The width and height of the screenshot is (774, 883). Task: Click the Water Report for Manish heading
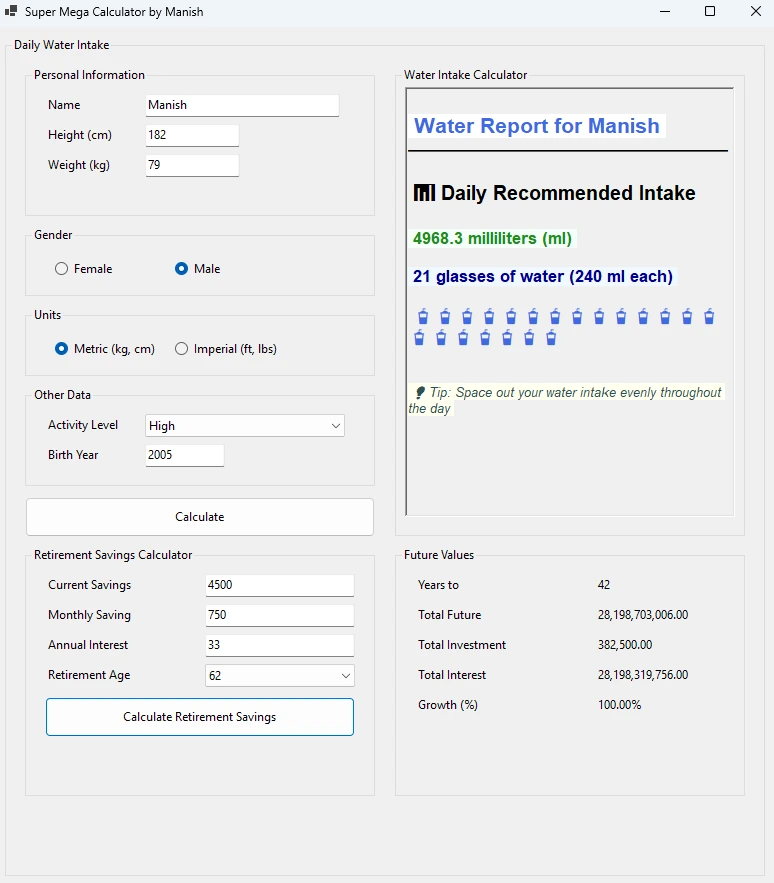pyautogui.click(x=537, y=126)
